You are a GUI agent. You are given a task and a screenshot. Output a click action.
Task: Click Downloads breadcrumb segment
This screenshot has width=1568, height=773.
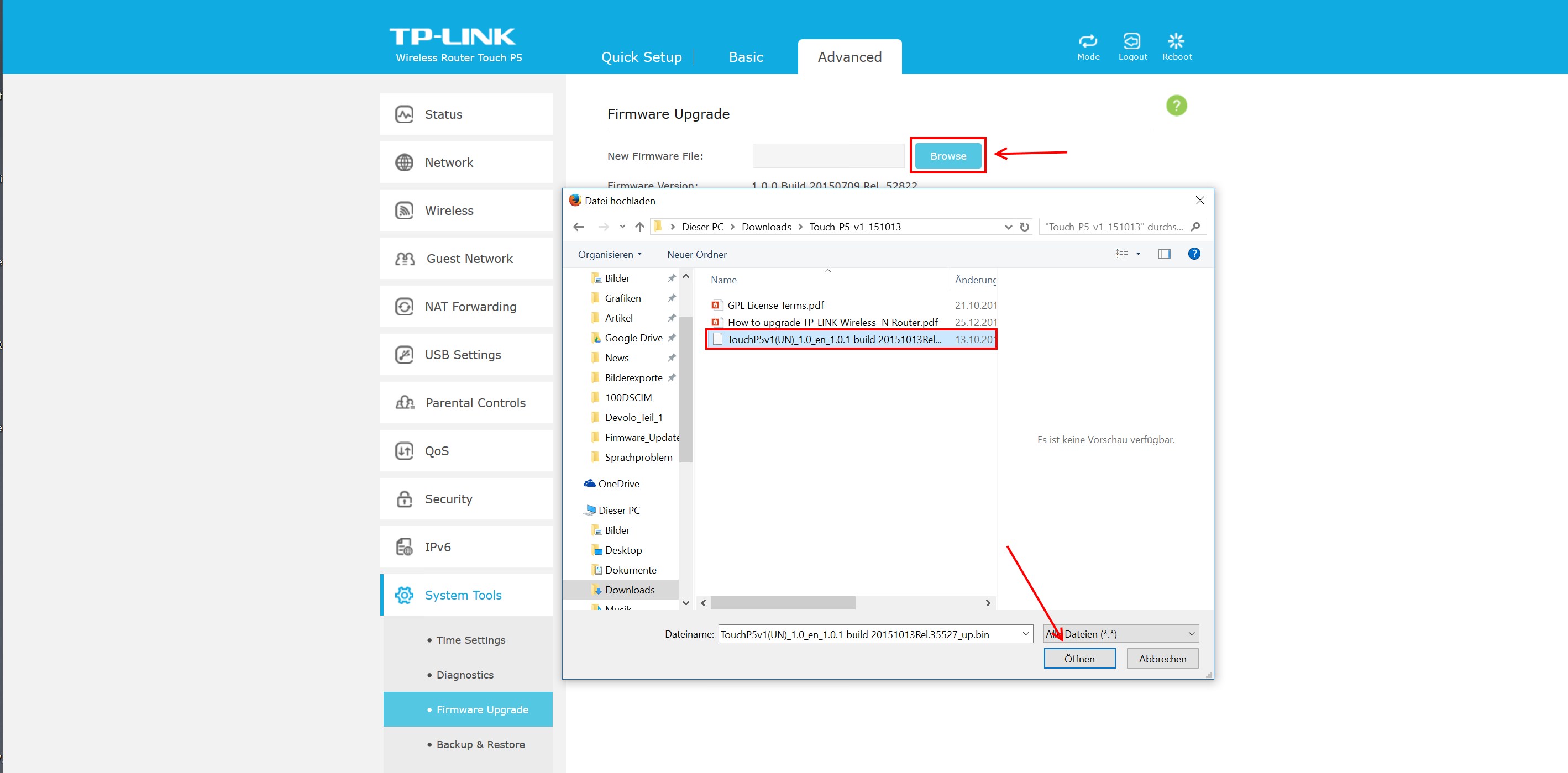(x=765, y=227)
